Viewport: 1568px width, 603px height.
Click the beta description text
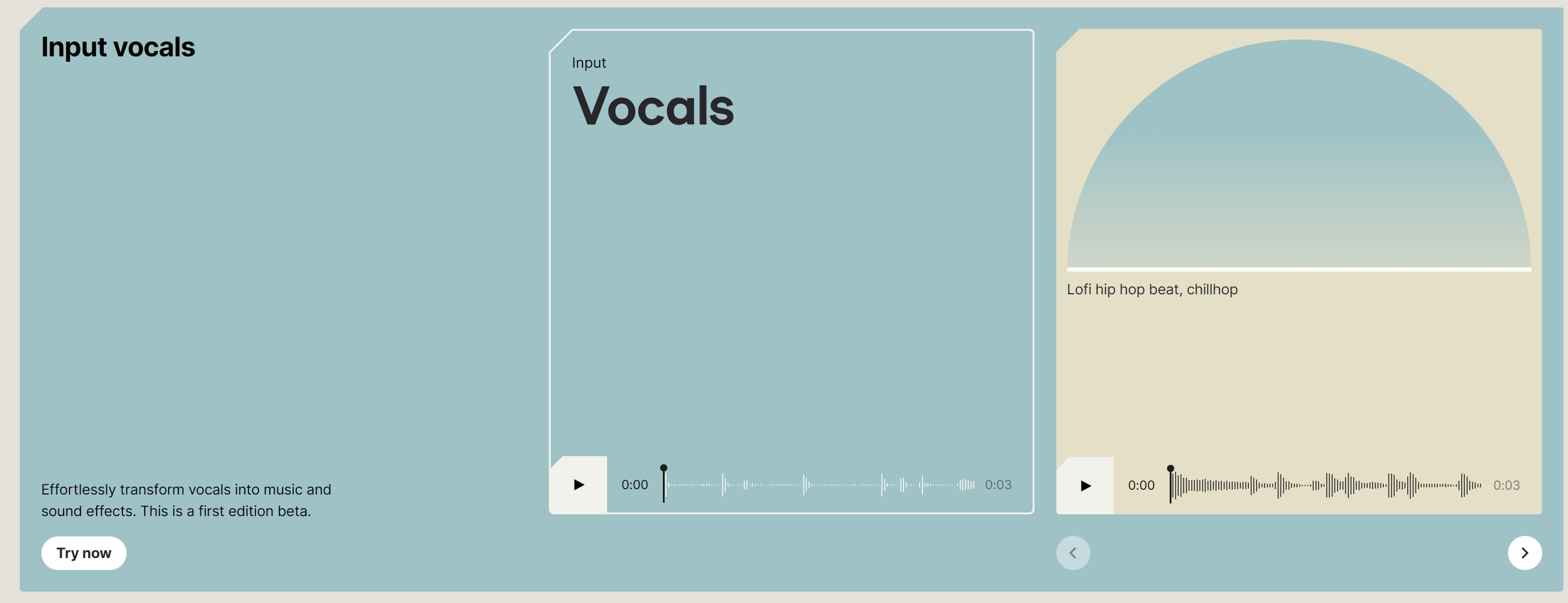185,499
